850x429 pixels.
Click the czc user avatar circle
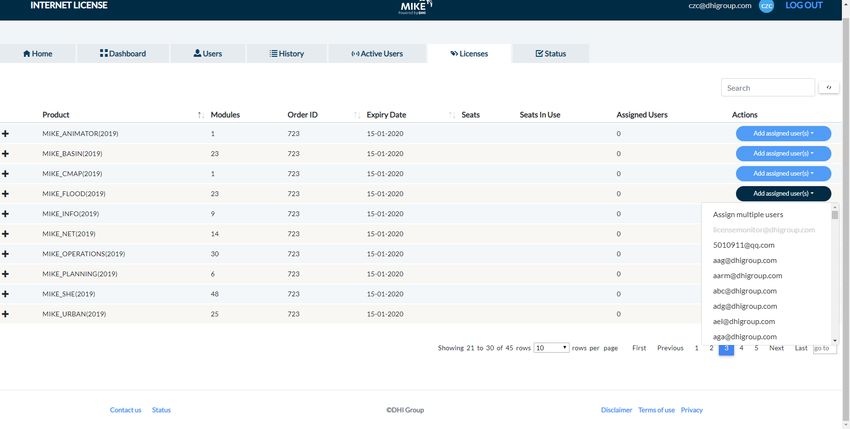[x=766, y=5]
